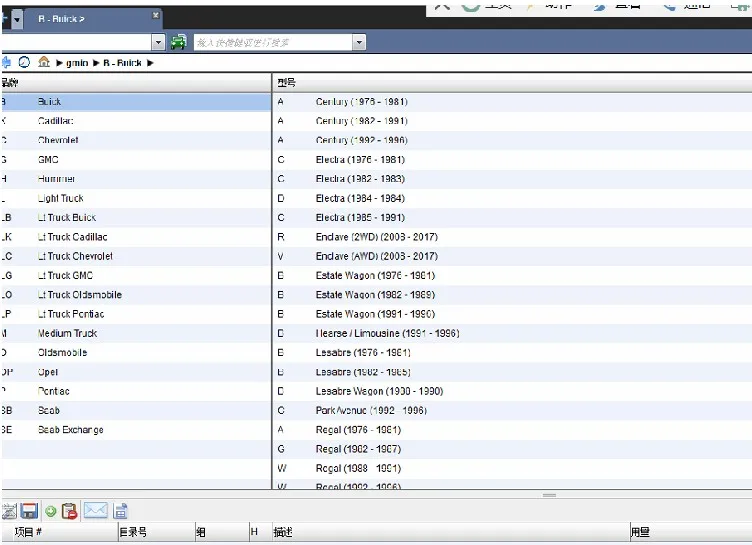The width and height of the screenshot is (752, 545).
Task: Click the split pane resize handle
Action: click(549, 495)
